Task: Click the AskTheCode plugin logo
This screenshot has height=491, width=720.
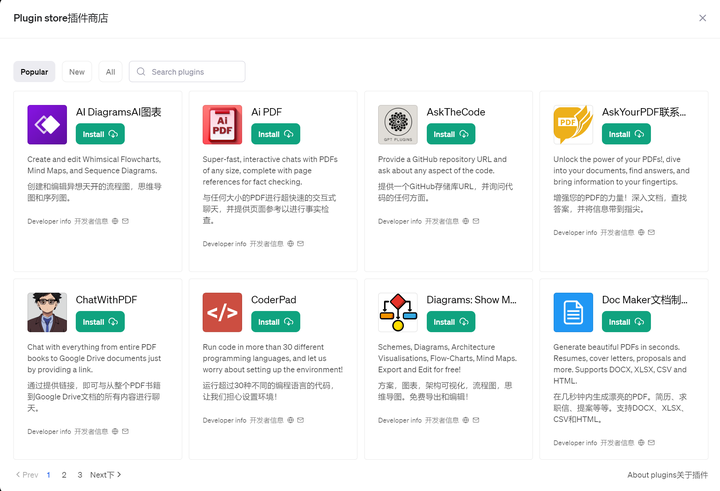Action: pos(398,125)
